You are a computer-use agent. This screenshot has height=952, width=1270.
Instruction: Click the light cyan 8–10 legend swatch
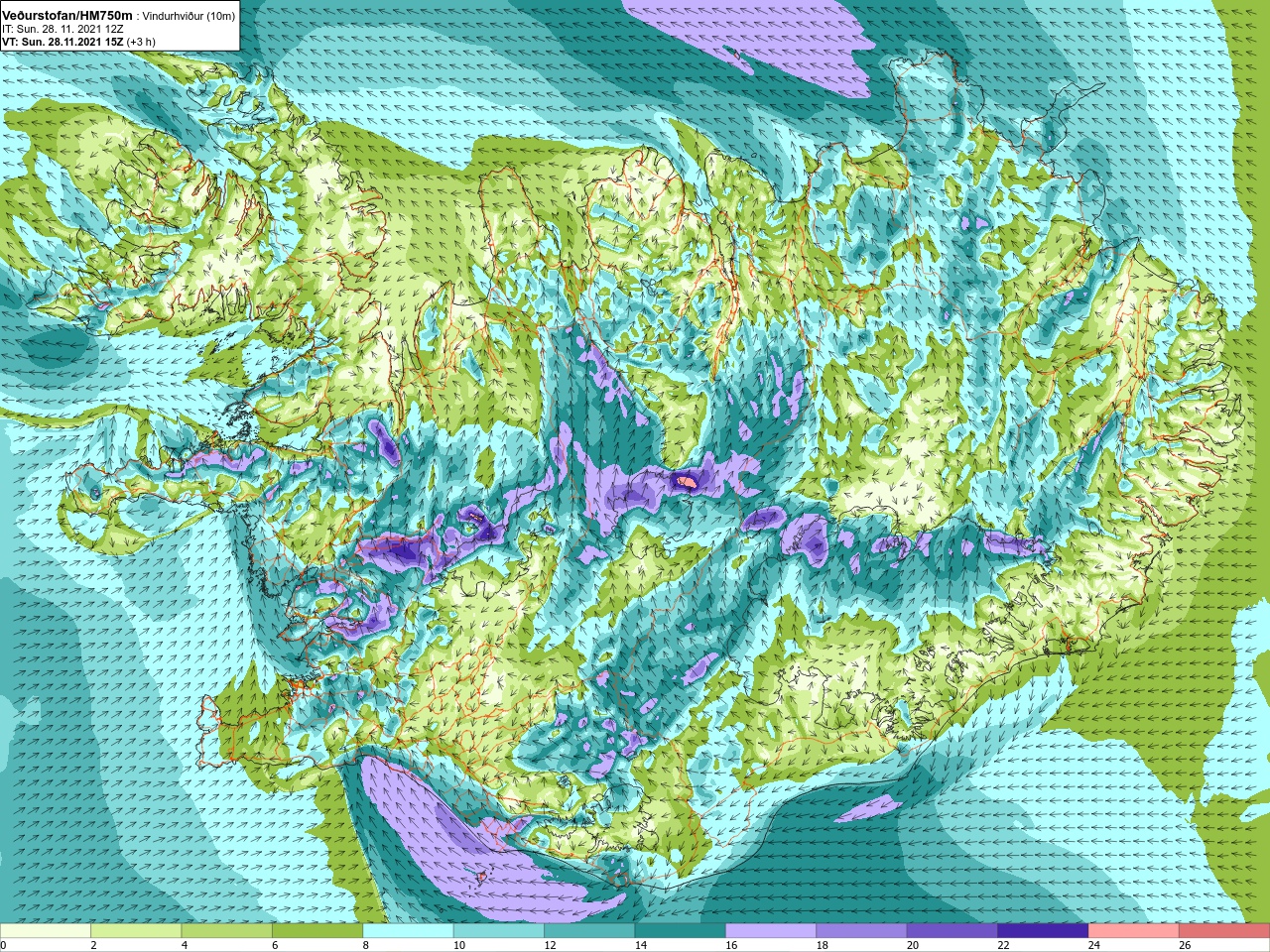pyautogui.click(x=409, y=931)
